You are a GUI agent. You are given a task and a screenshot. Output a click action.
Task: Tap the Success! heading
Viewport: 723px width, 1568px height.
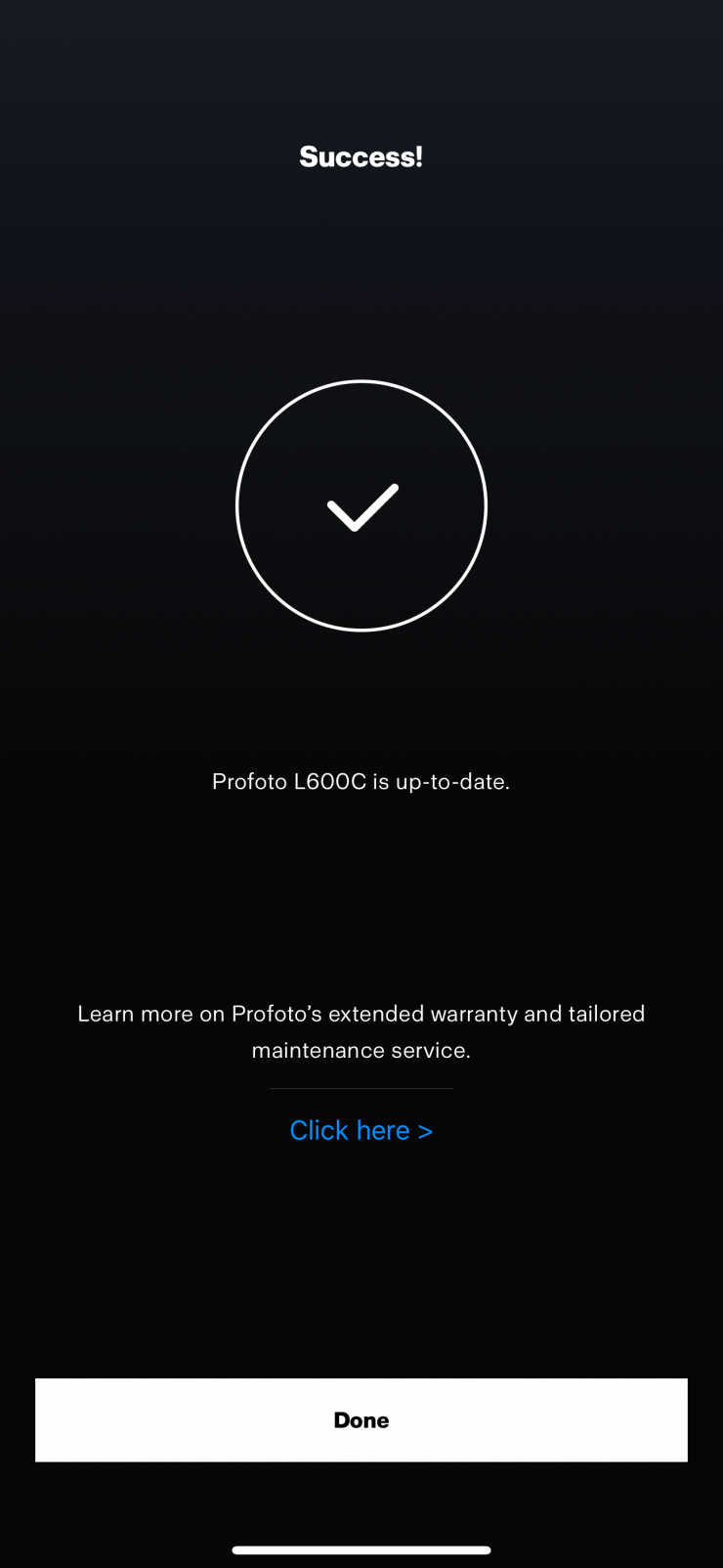[x=361, y=156]
